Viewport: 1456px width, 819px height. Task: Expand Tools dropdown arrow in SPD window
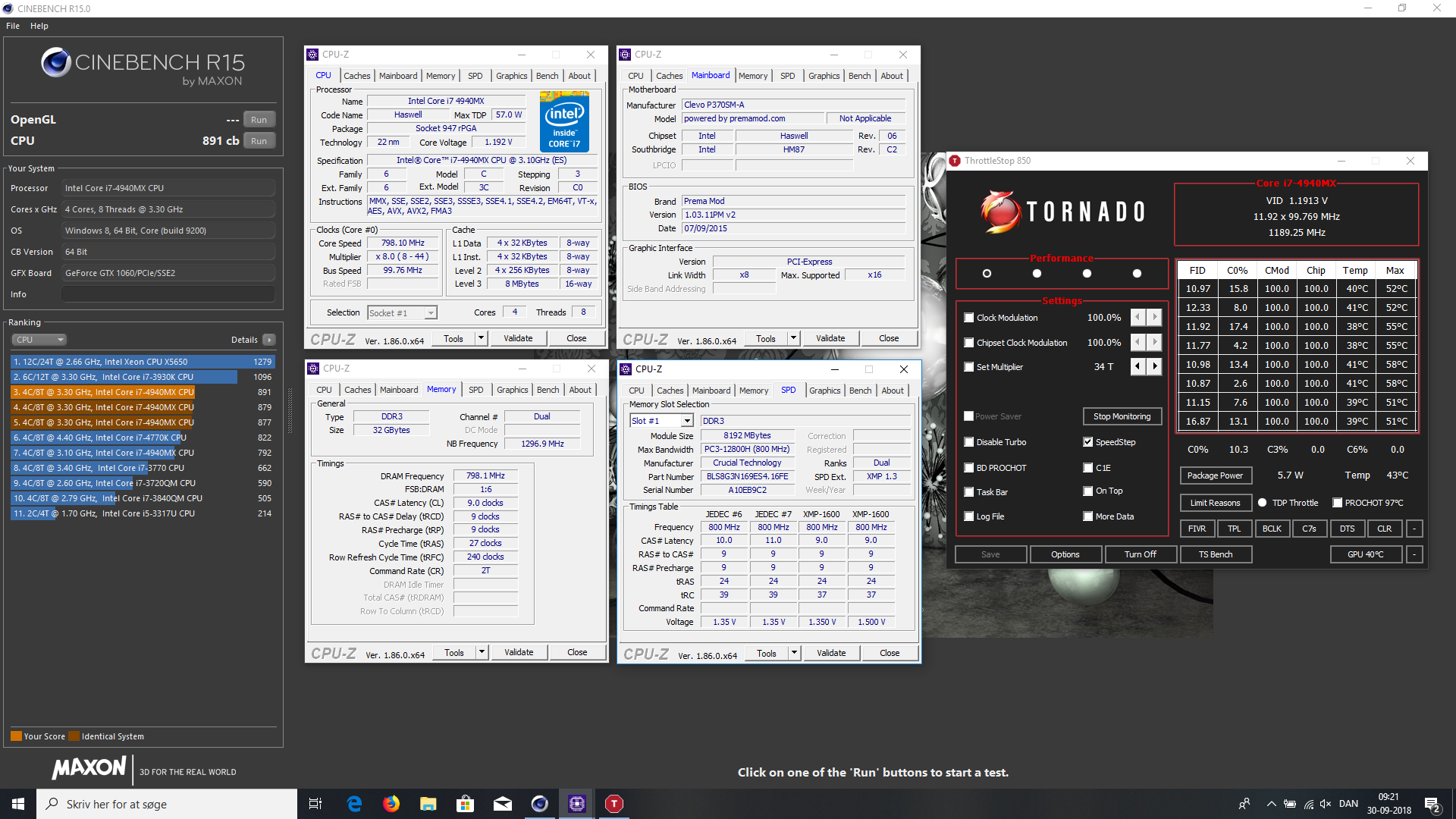coord(794,653)
